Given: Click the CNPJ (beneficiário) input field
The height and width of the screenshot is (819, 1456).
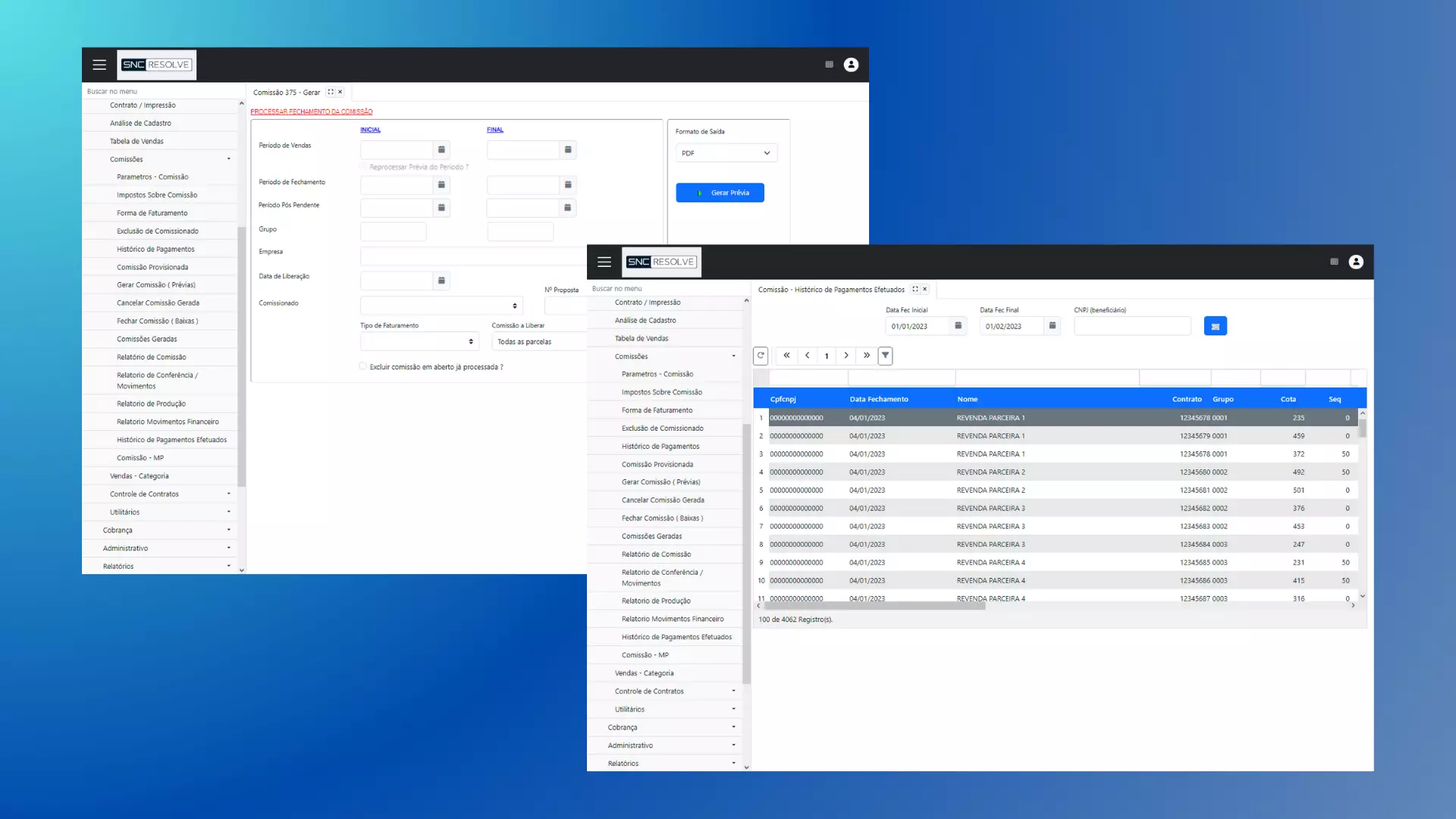Looking at the screenshot, I should coord(1131,326).
